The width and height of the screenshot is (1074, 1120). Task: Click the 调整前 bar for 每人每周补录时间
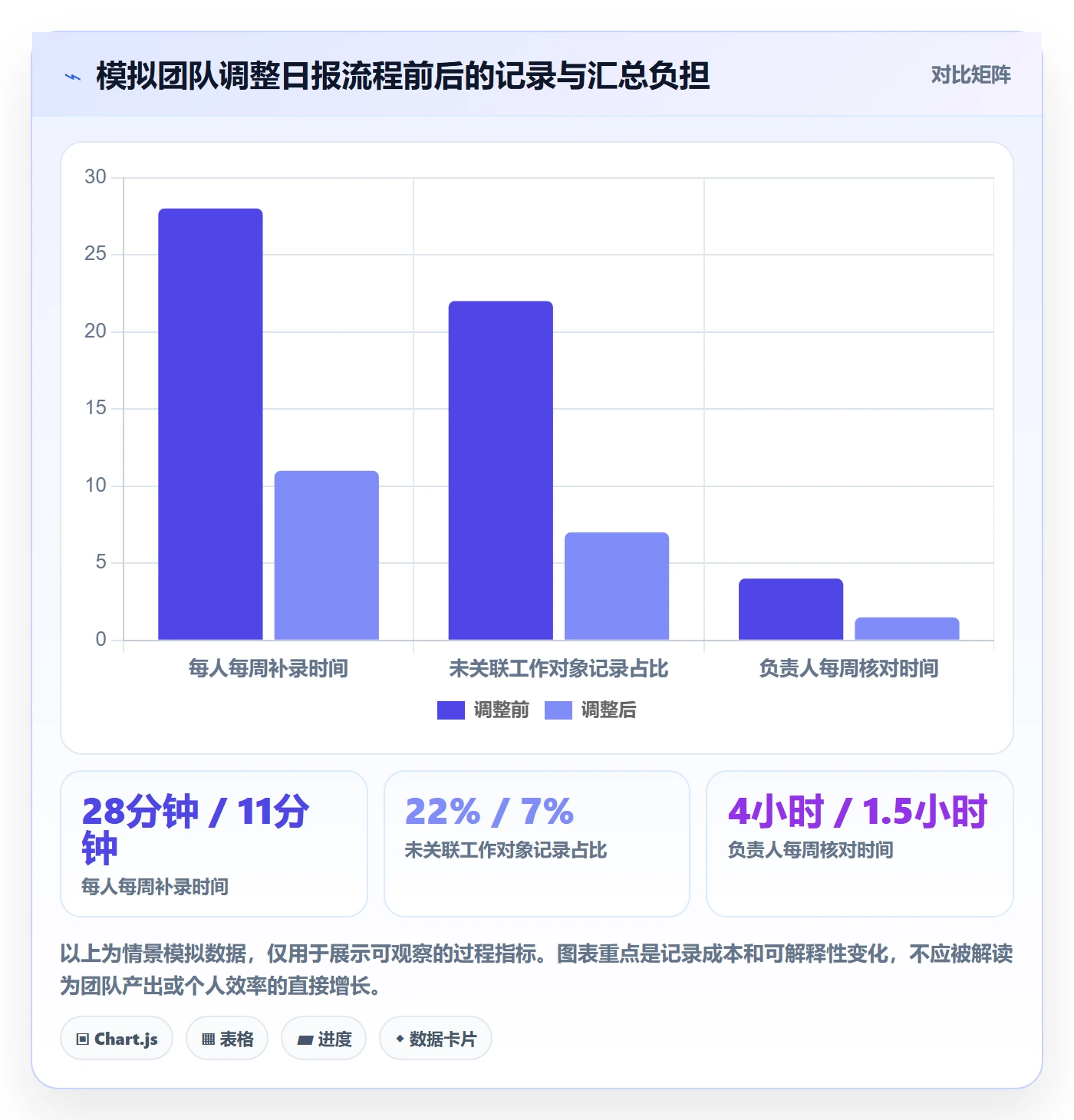click(210, 424)
